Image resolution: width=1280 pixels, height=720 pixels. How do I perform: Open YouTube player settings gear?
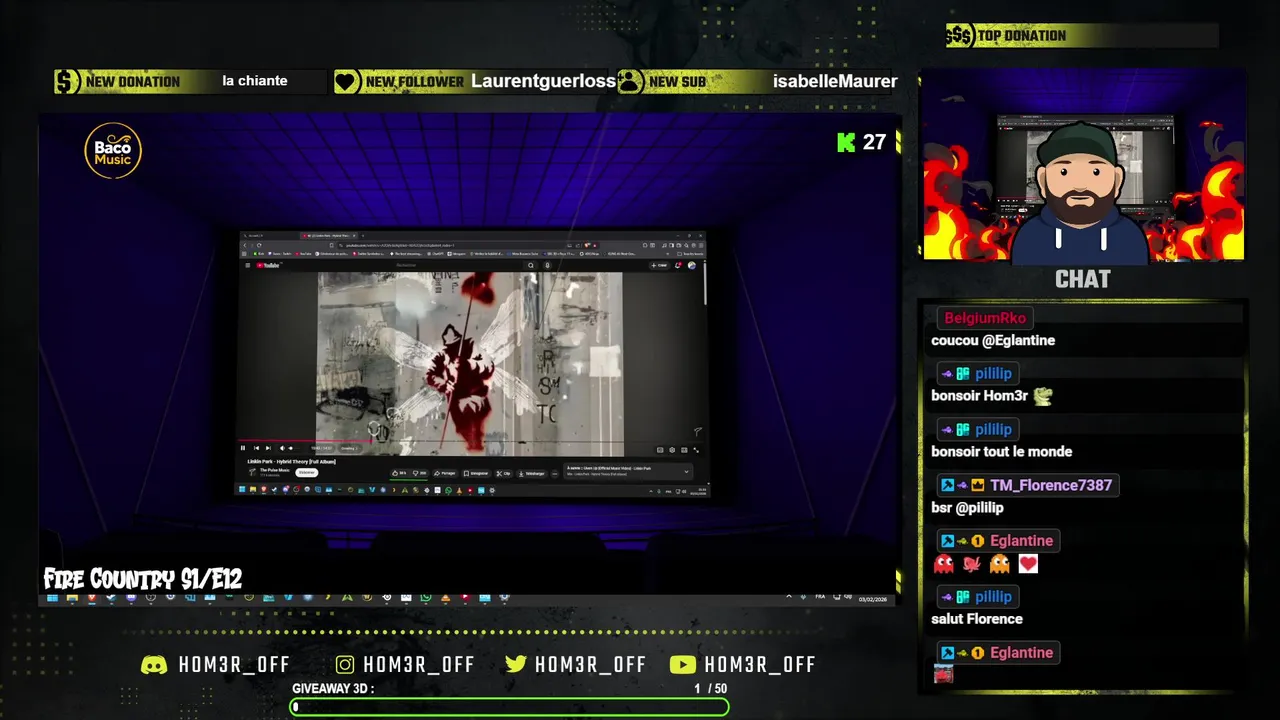click(x=672, y=450)
